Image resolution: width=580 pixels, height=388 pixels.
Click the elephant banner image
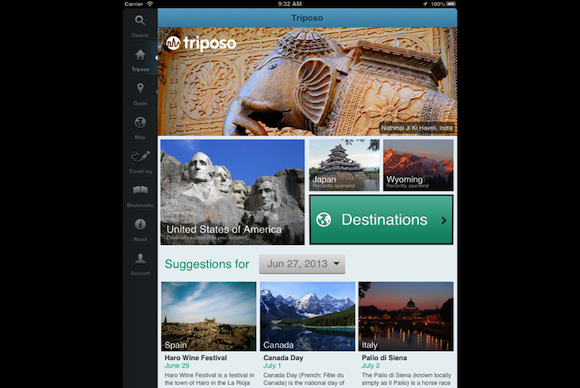pos(307,81)
